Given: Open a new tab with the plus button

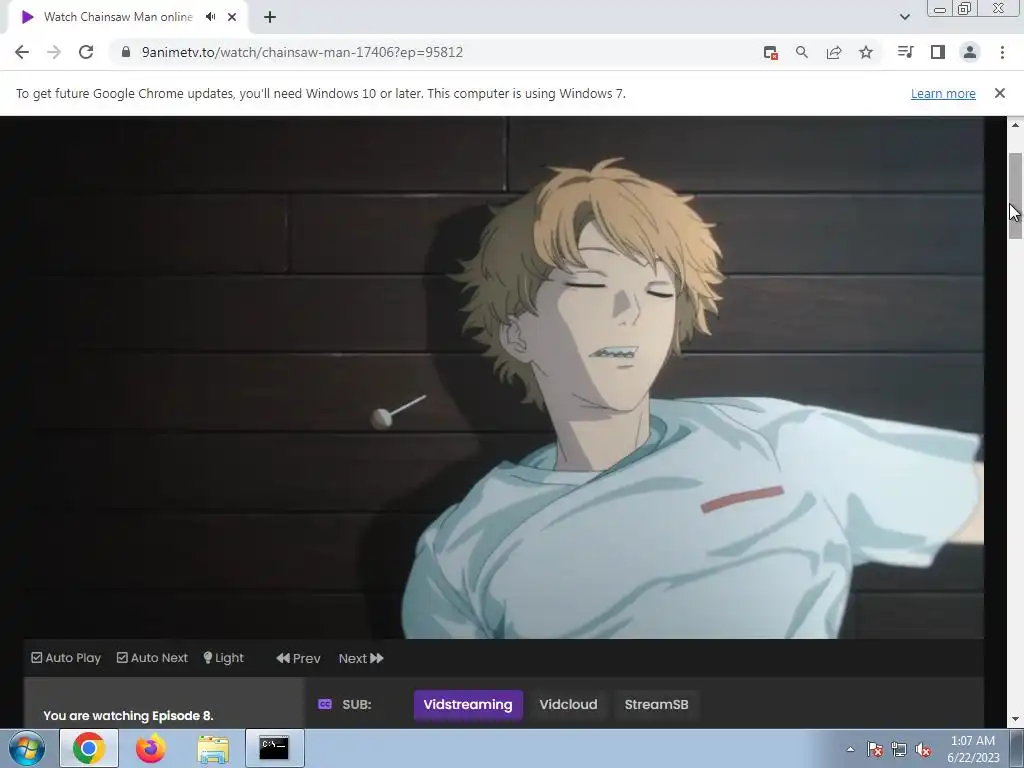Looking at the screenshot, I should 270,17.
